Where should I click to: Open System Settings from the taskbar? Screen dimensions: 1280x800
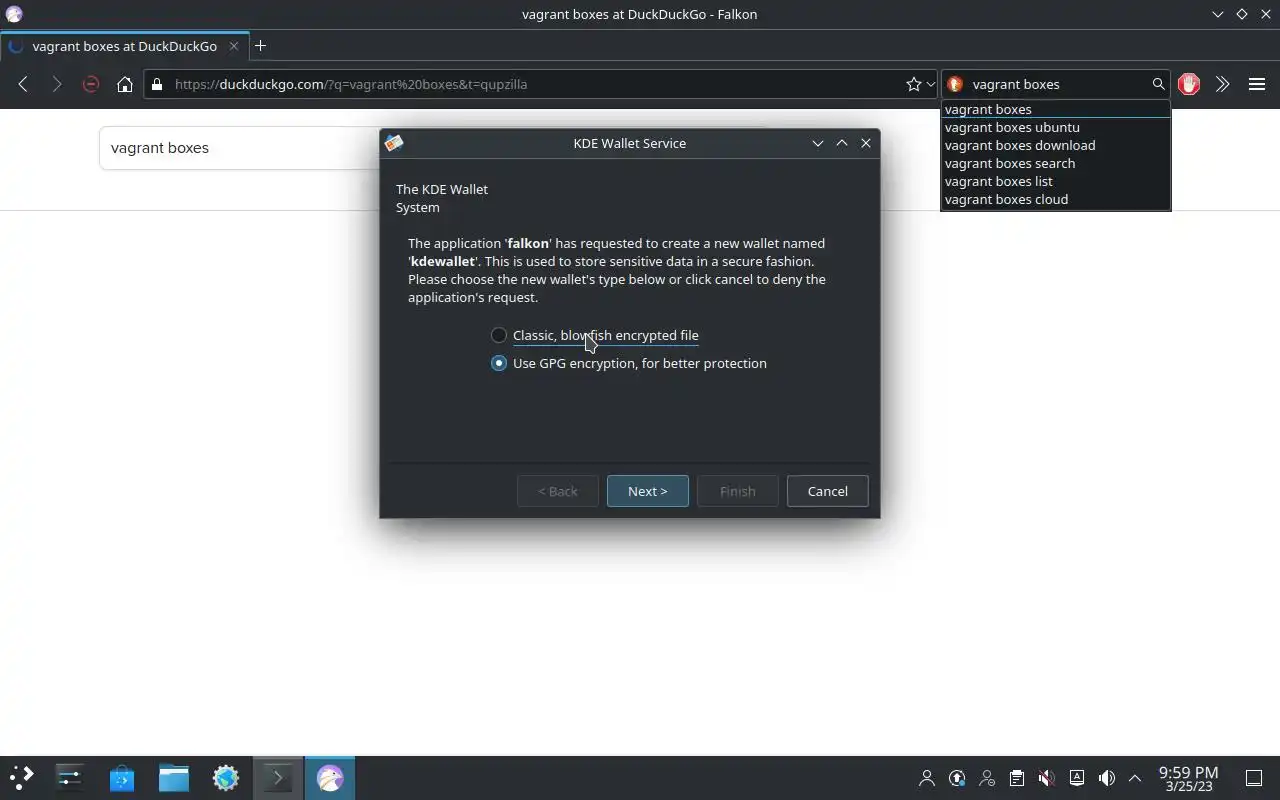70,777
